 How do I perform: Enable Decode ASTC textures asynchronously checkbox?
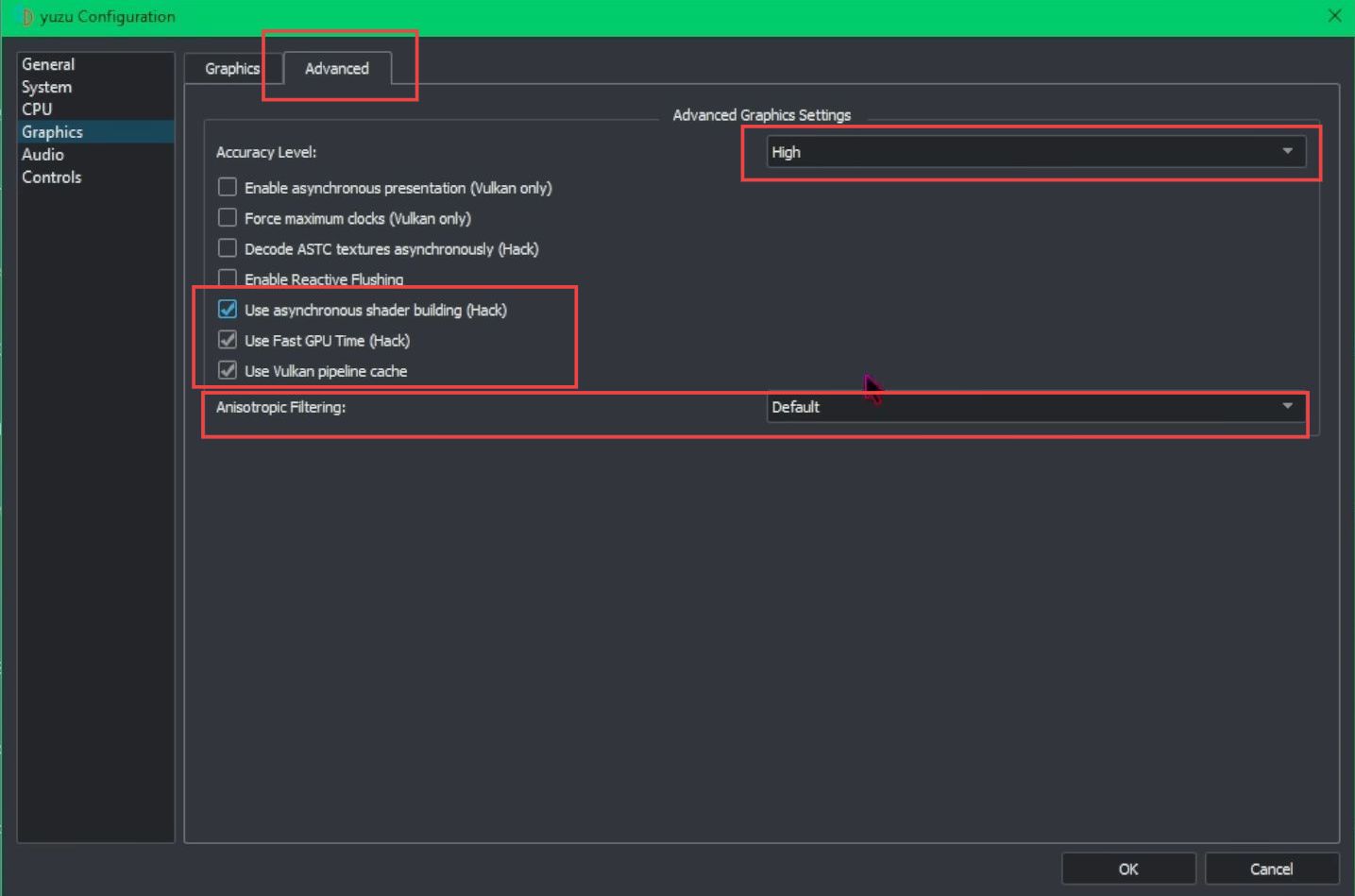pos(228,248)
